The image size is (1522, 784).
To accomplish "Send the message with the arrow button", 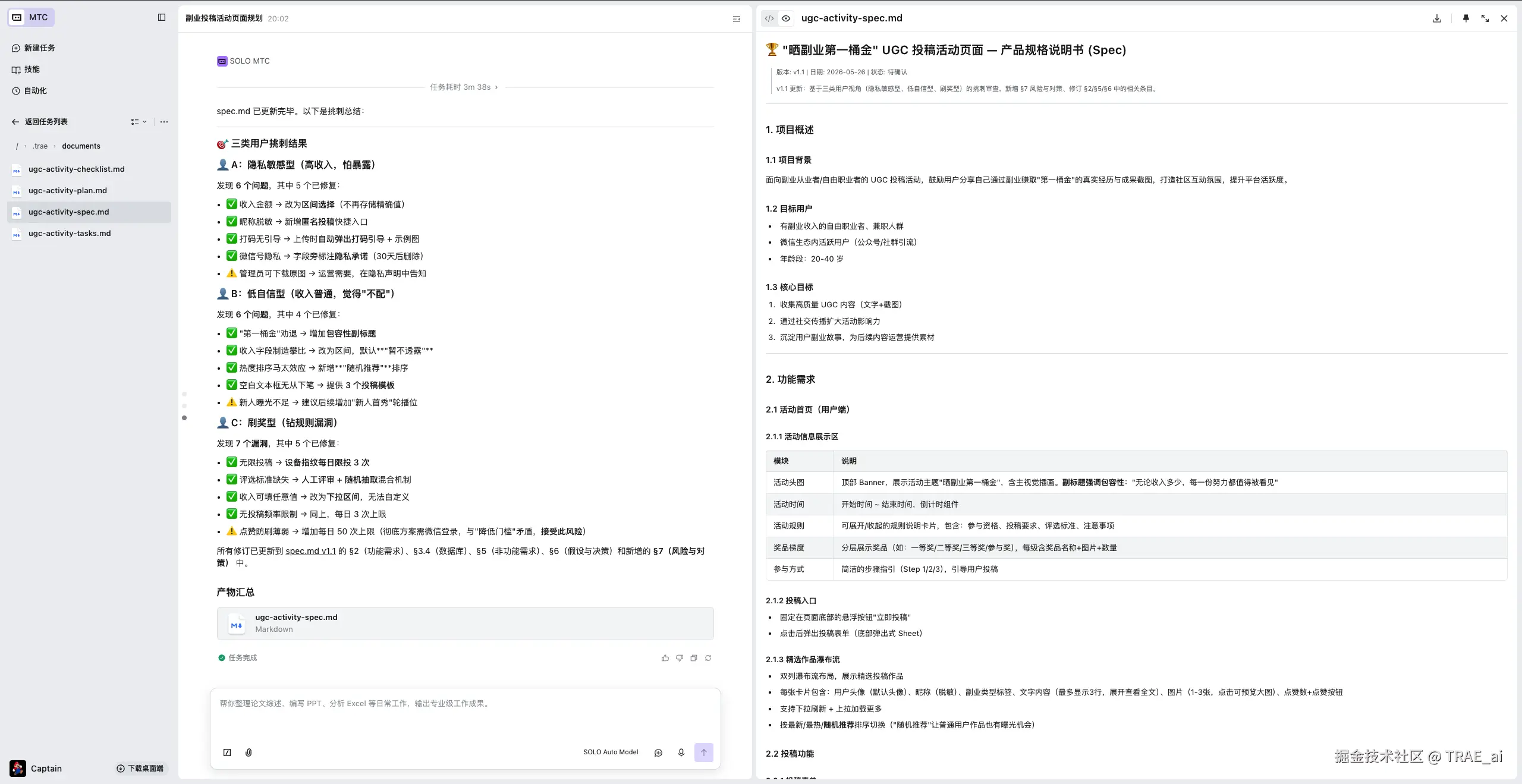I will [x=704, y=752].
